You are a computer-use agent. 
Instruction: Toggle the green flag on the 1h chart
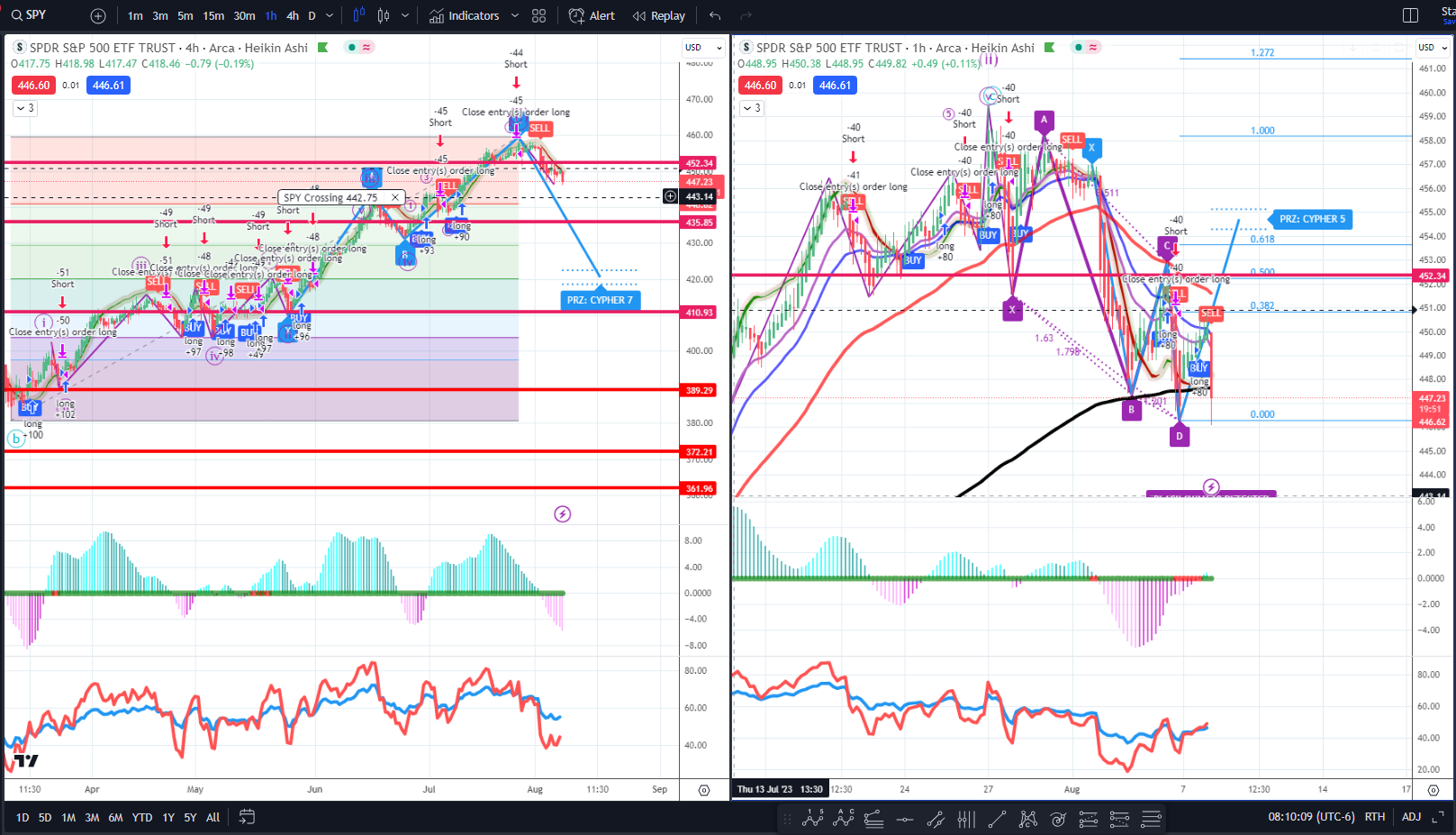[x=1049, y=48]
